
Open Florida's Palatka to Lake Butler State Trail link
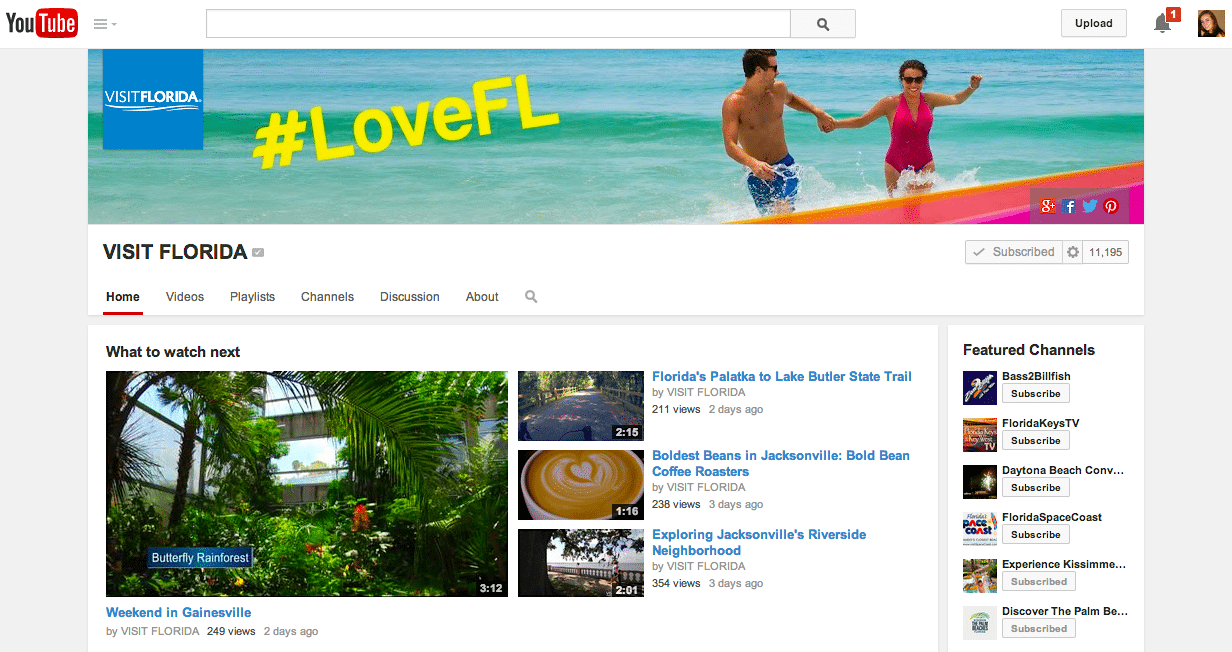coord(782,377)
